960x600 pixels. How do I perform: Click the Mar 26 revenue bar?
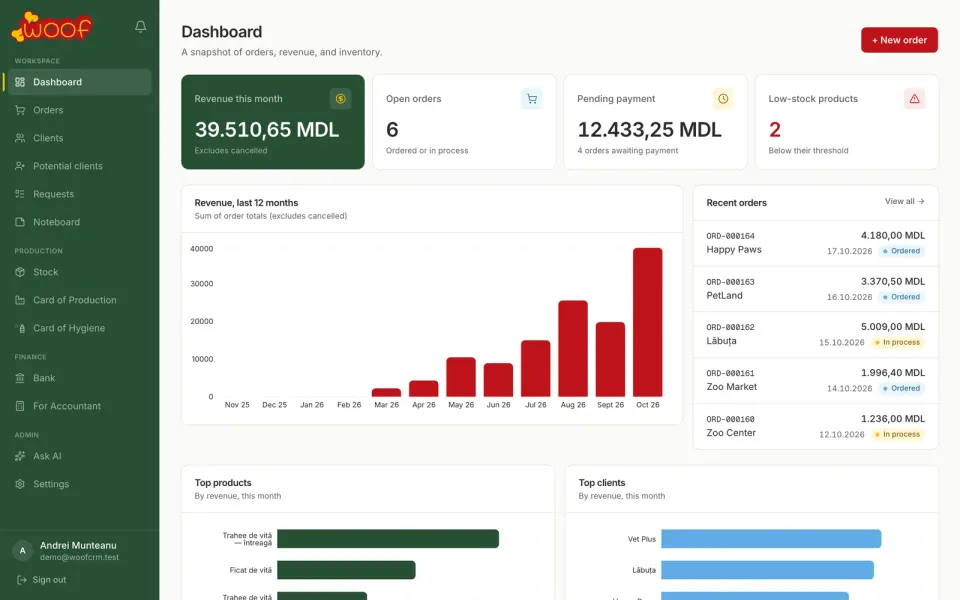[x=386, y=392]
